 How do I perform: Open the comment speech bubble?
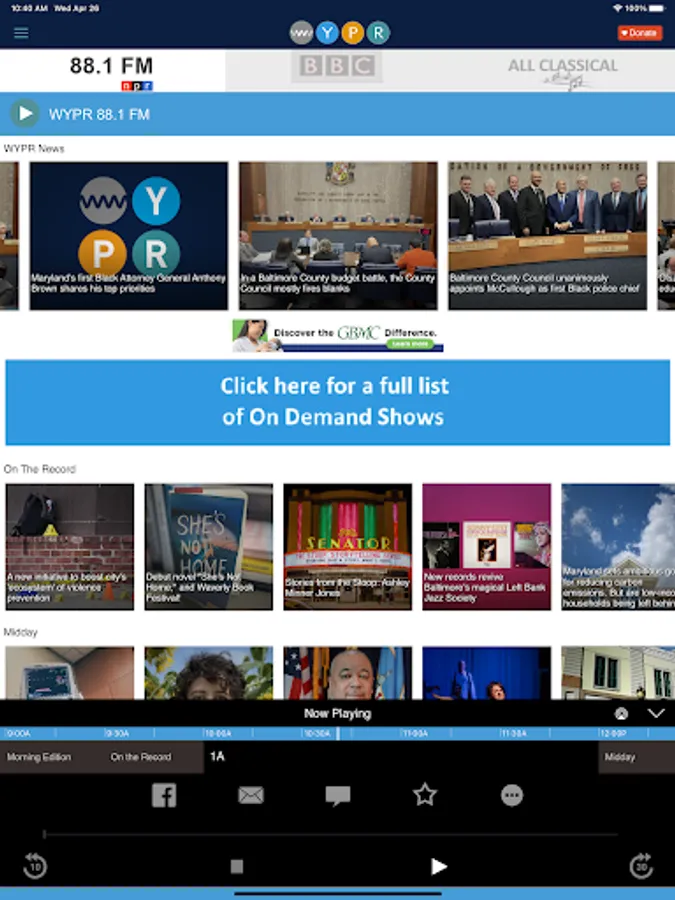point(338,796)
